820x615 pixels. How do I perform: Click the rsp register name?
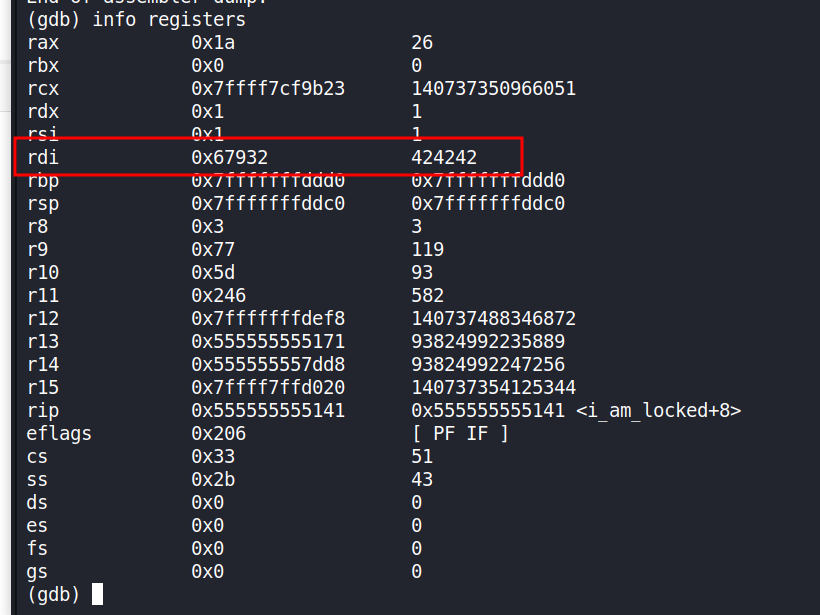click(x=43, y=204)
